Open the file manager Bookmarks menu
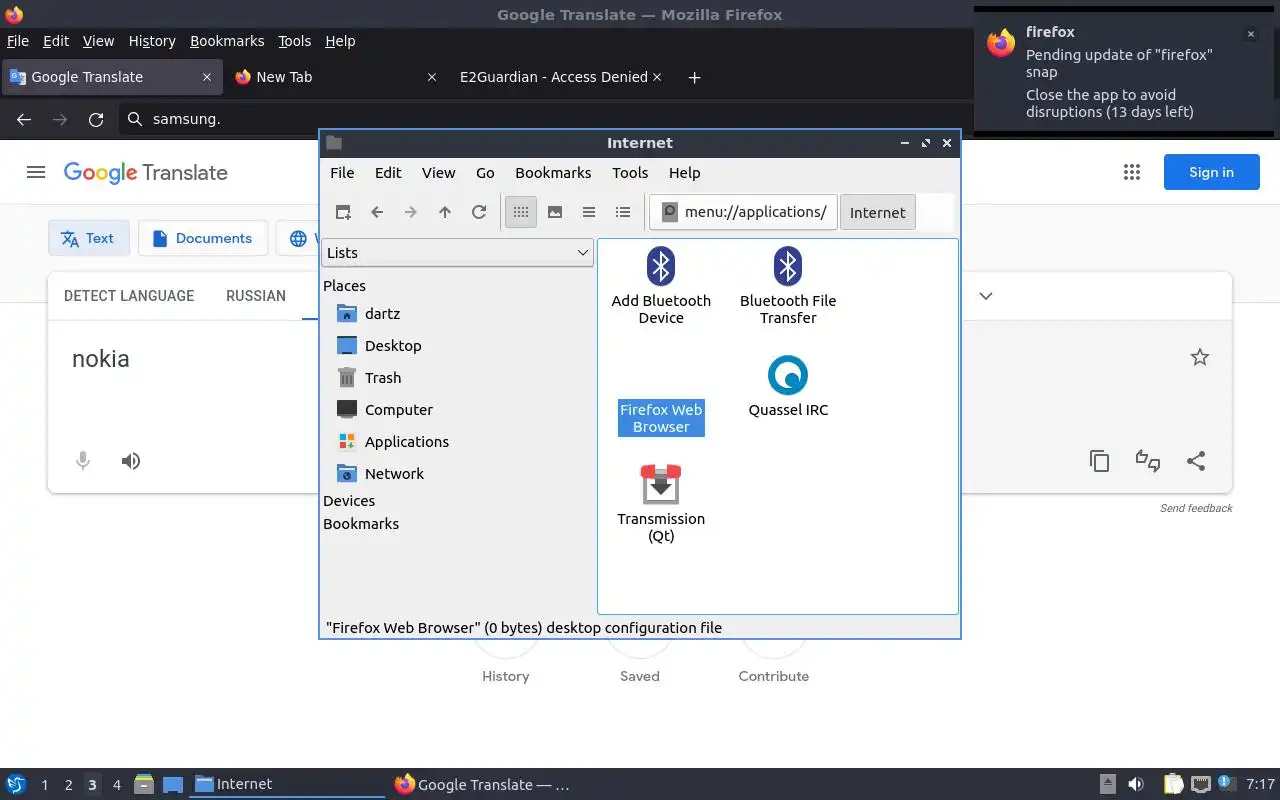Screen dimensions: 1280x800 553,173
